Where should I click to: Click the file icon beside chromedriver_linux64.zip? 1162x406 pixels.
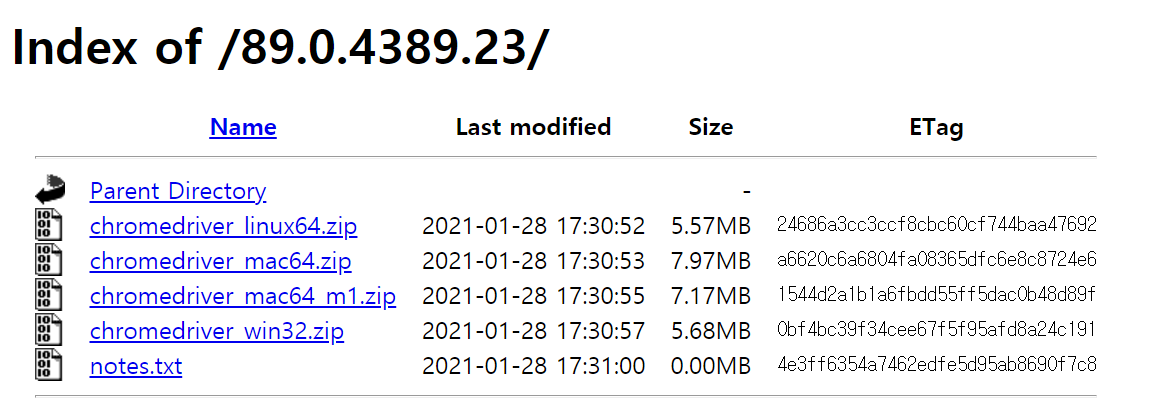pyautogui.click(x=50, y=226)
